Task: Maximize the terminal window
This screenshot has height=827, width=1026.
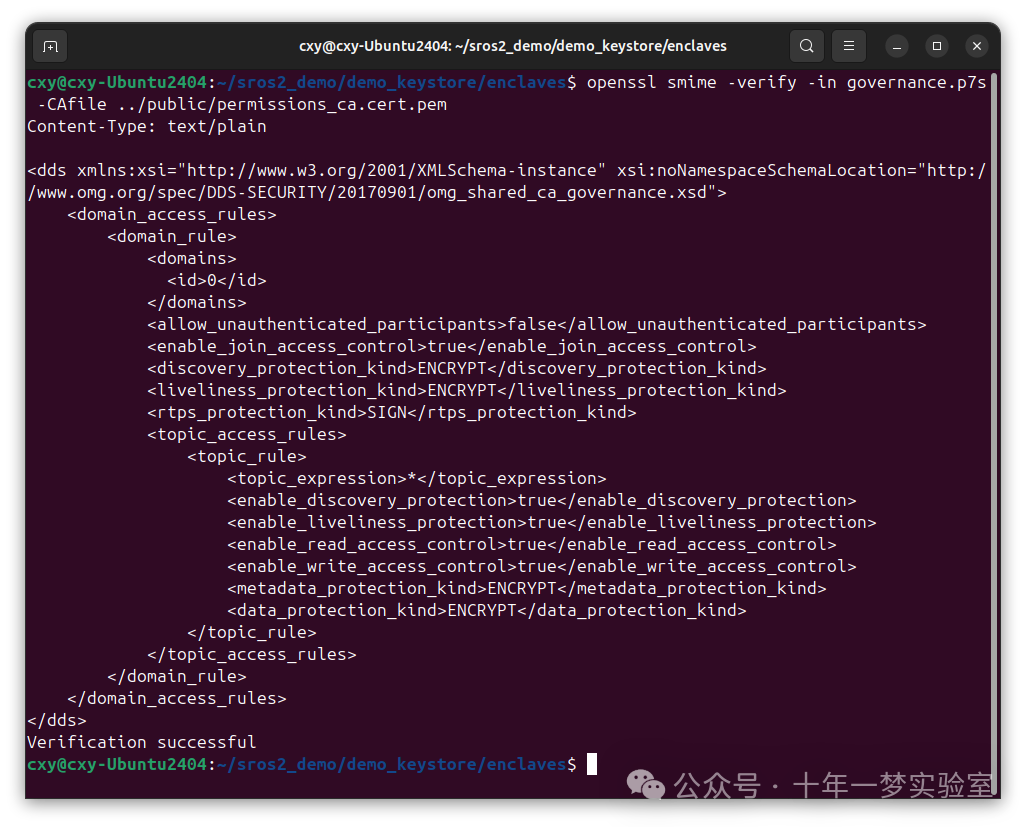Action: coord(937,46)
